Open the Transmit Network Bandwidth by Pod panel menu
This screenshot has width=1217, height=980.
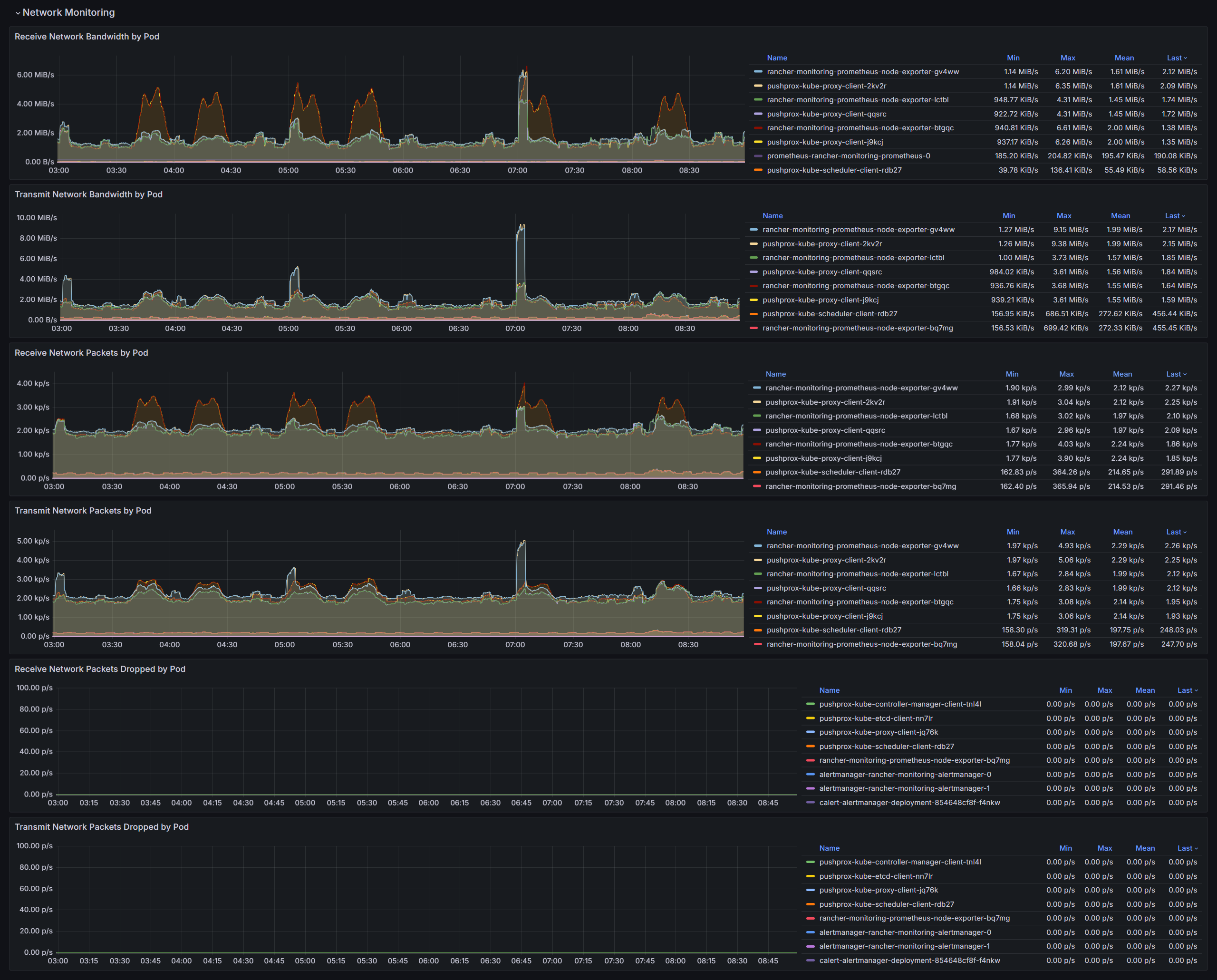88,195
